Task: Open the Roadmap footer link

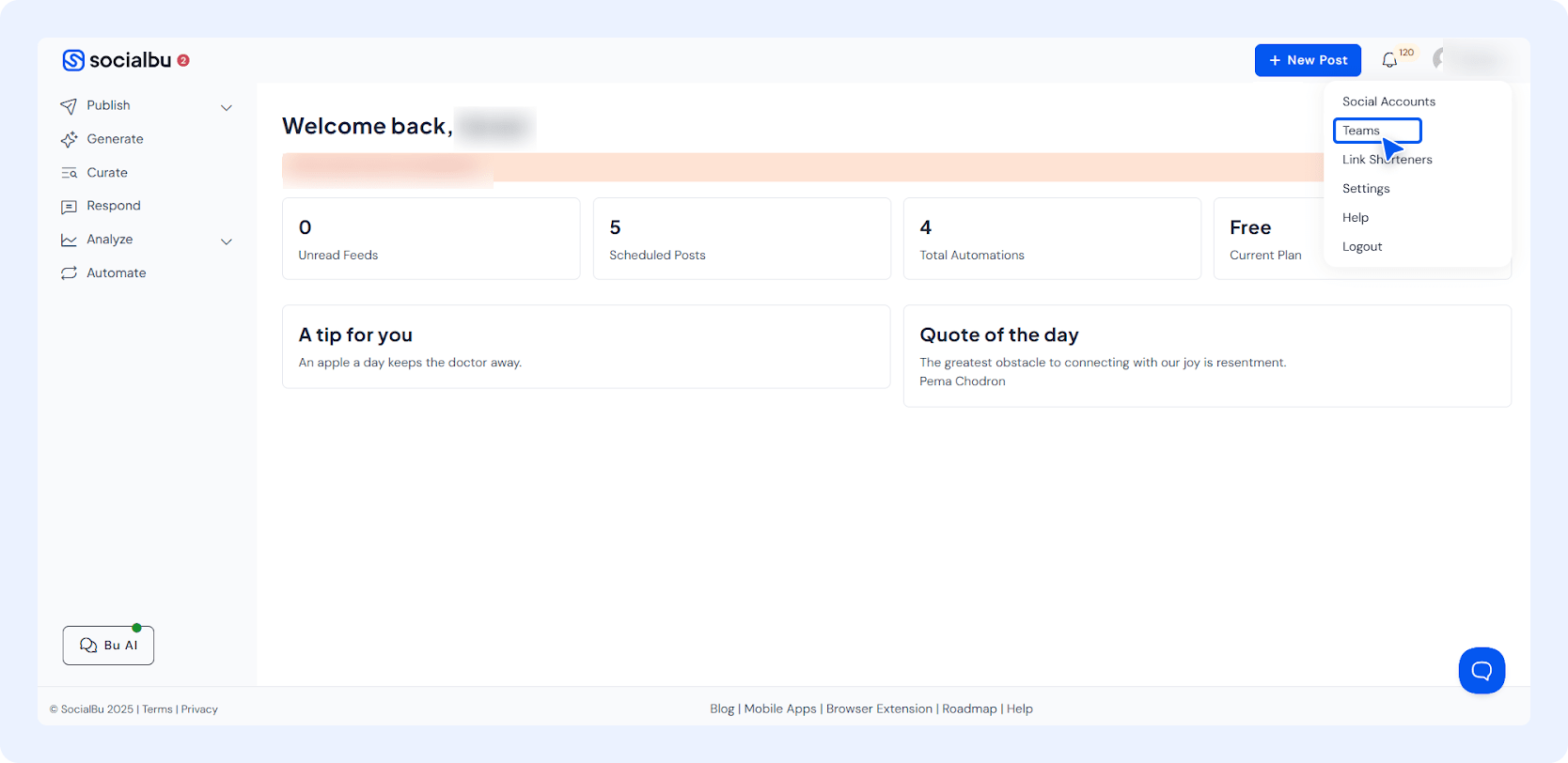Action: 969,708
